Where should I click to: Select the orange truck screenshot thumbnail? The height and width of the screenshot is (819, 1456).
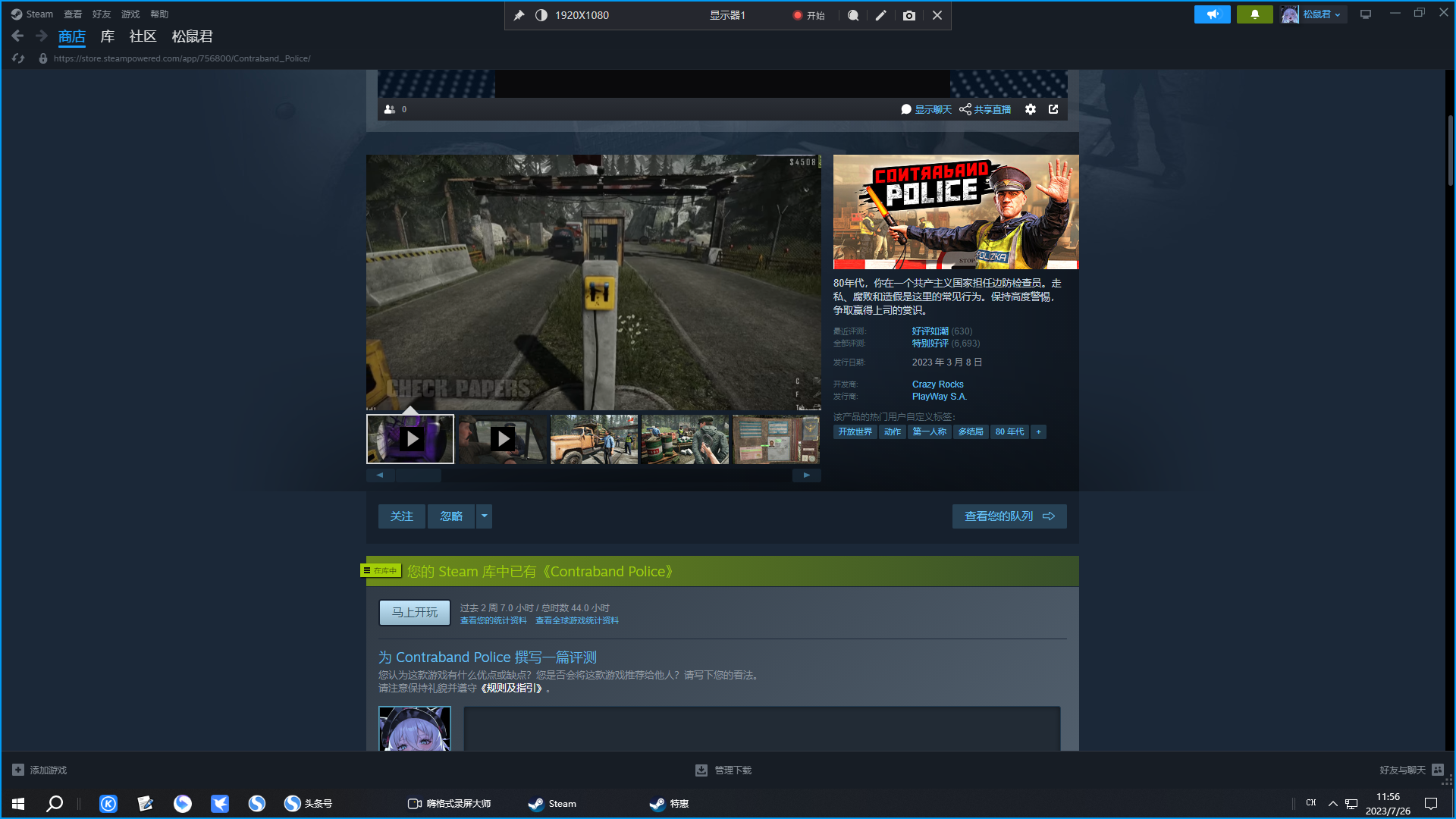pyautogui.click(x=594, y=439)
